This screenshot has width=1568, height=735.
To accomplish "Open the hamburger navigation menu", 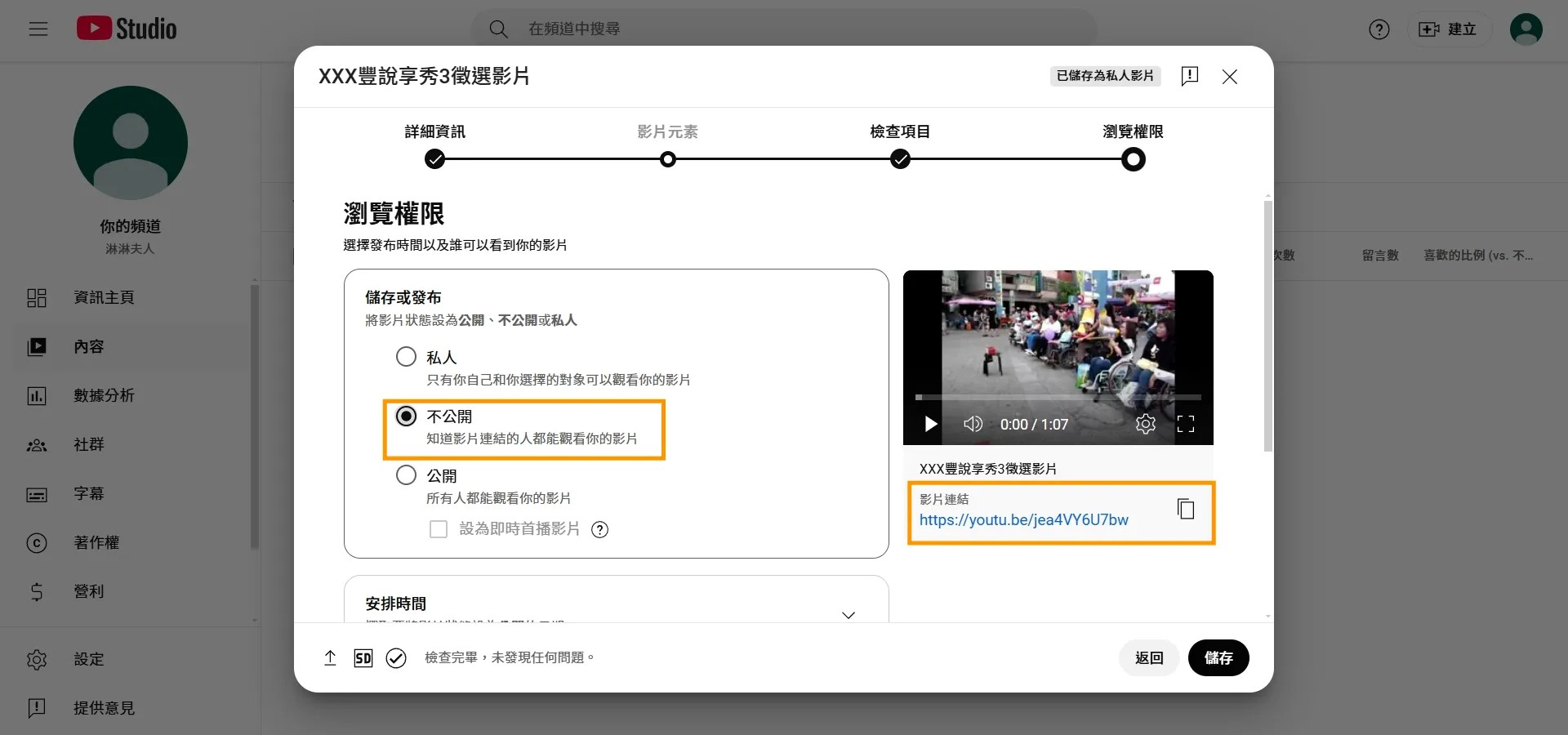I will (x=38, y=29).
